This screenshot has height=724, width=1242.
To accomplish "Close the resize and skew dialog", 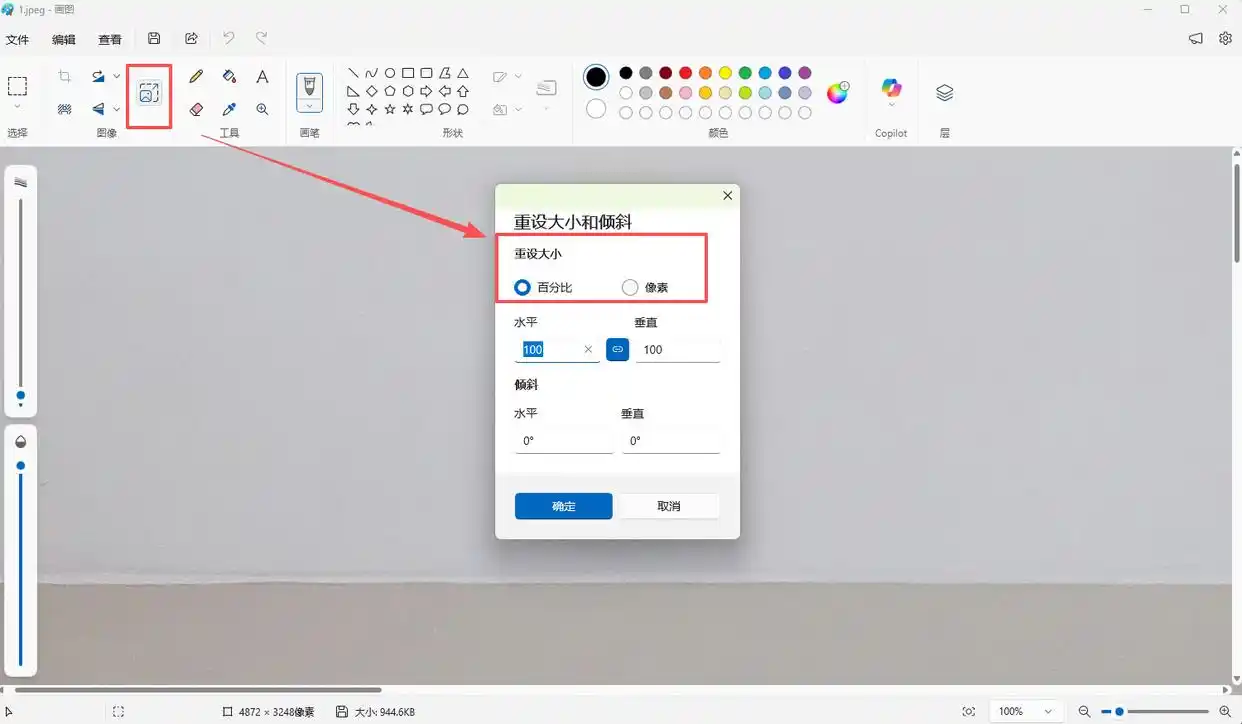I will [727, 196].
